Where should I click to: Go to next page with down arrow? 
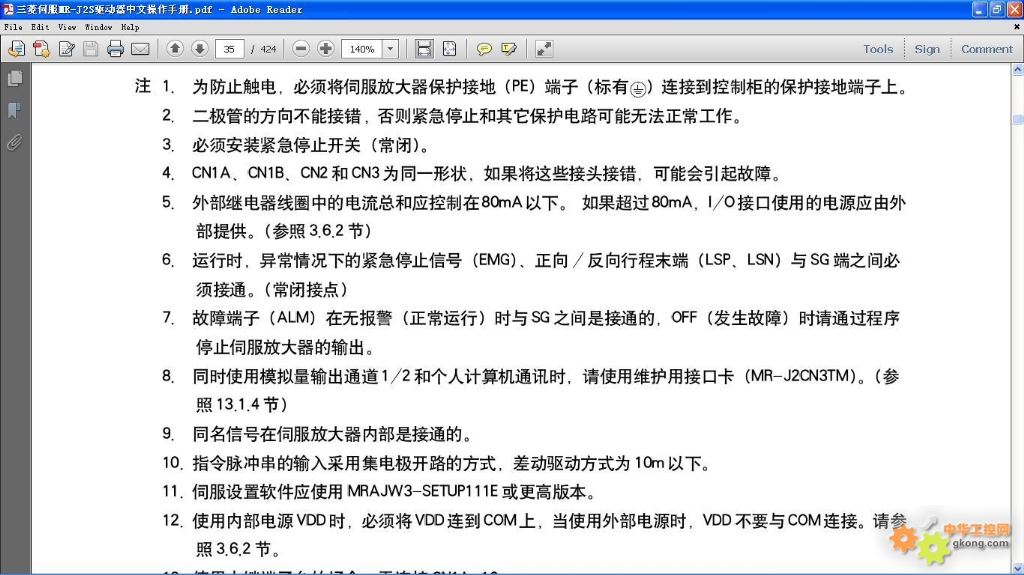click(x=200, y=48)
